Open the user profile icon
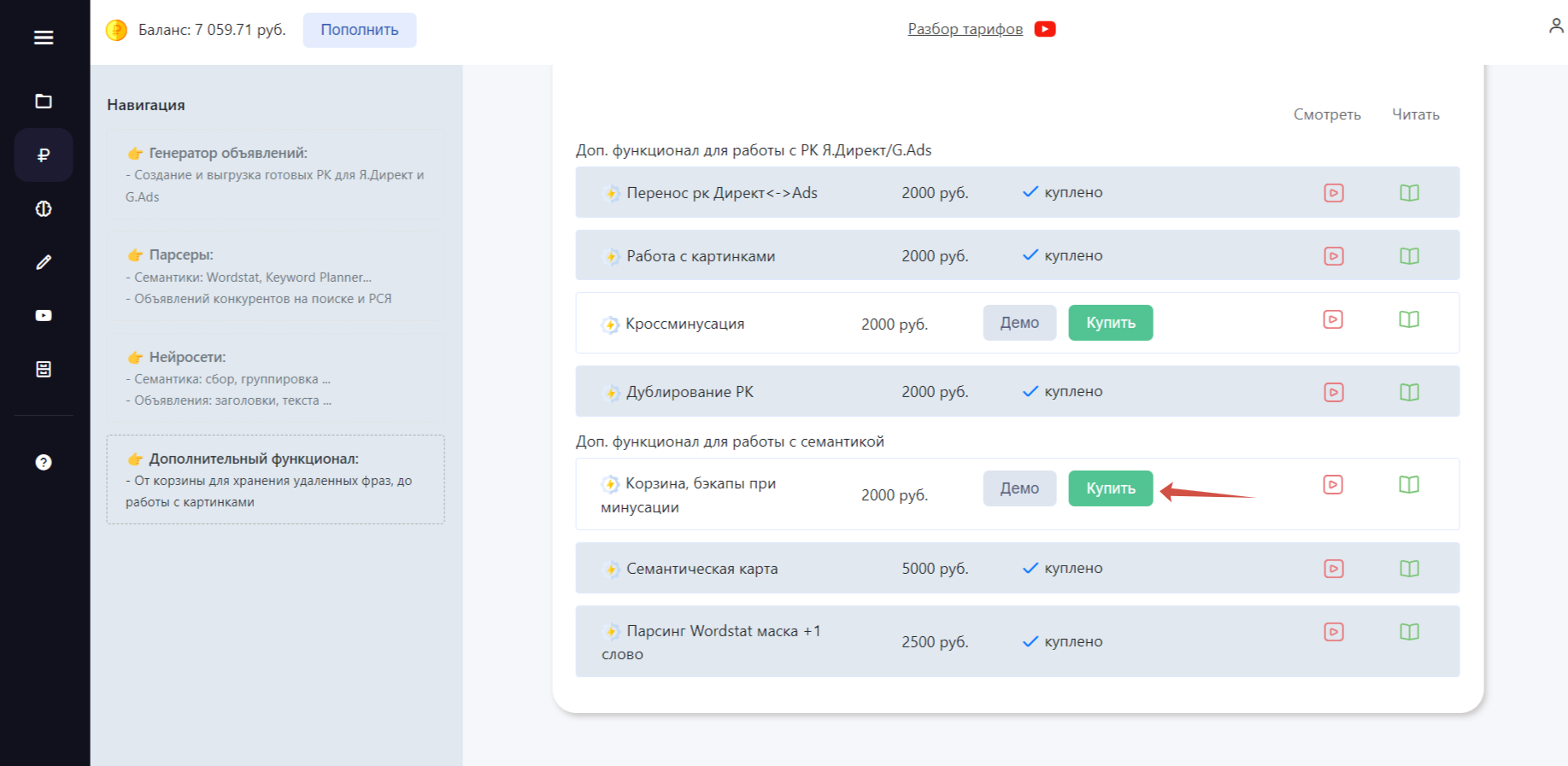The height and width of the screenshot is (766, 1568). [x=1556, y=26]
